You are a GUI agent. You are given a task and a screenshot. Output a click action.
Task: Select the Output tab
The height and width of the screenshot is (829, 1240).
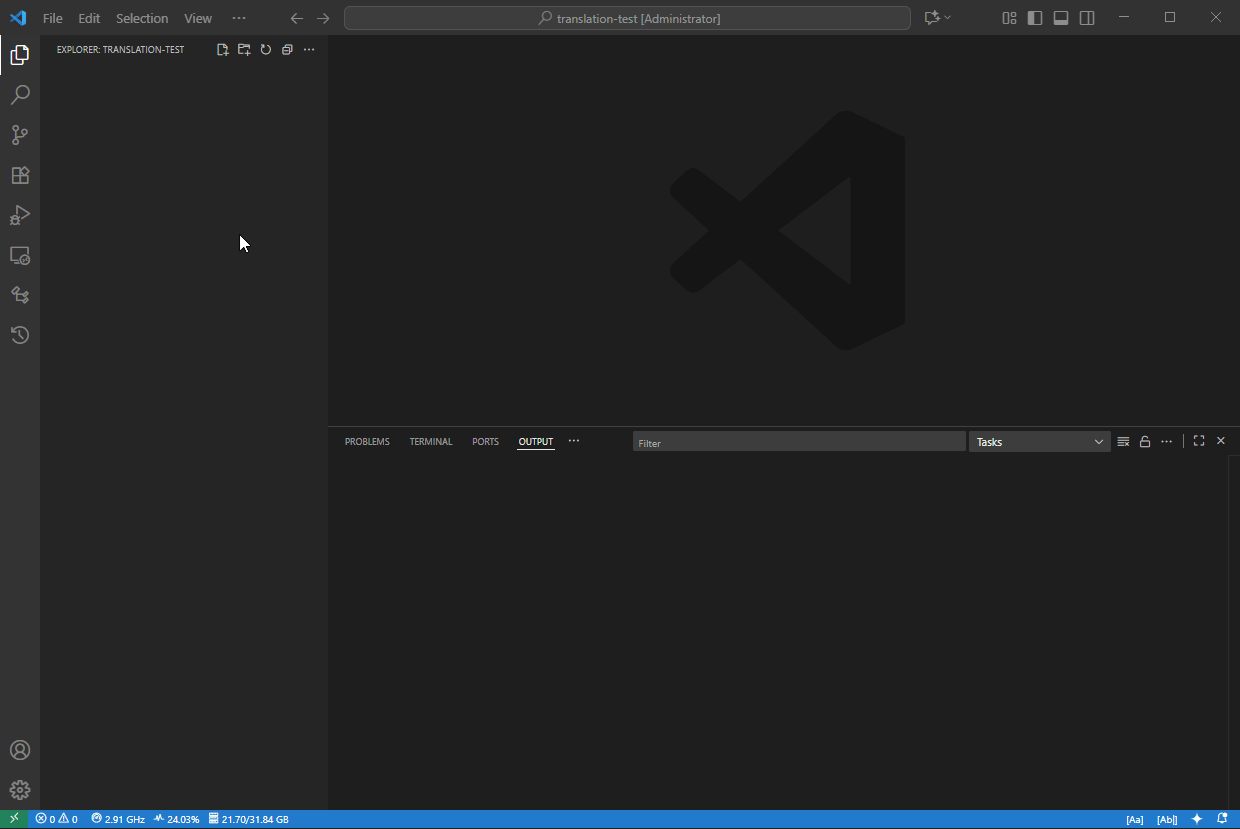(536, 442)
